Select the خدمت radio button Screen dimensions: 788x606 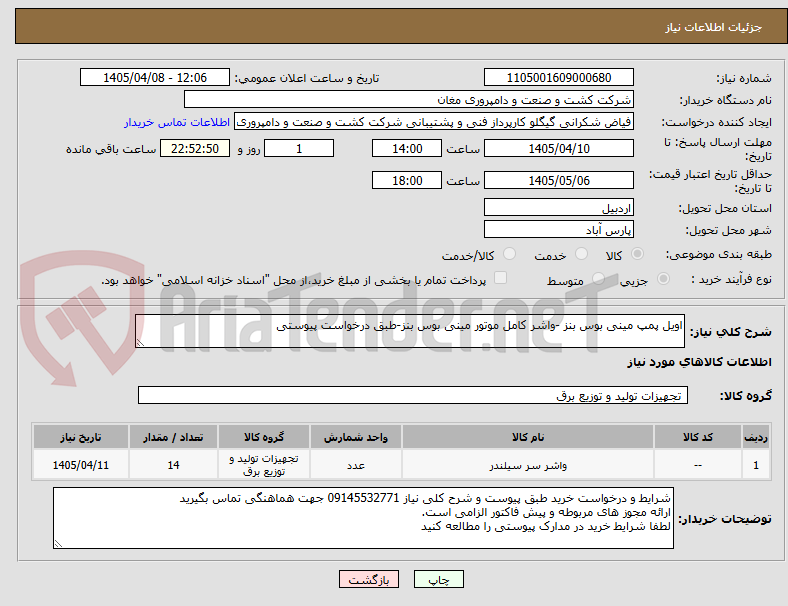(581, 254)
